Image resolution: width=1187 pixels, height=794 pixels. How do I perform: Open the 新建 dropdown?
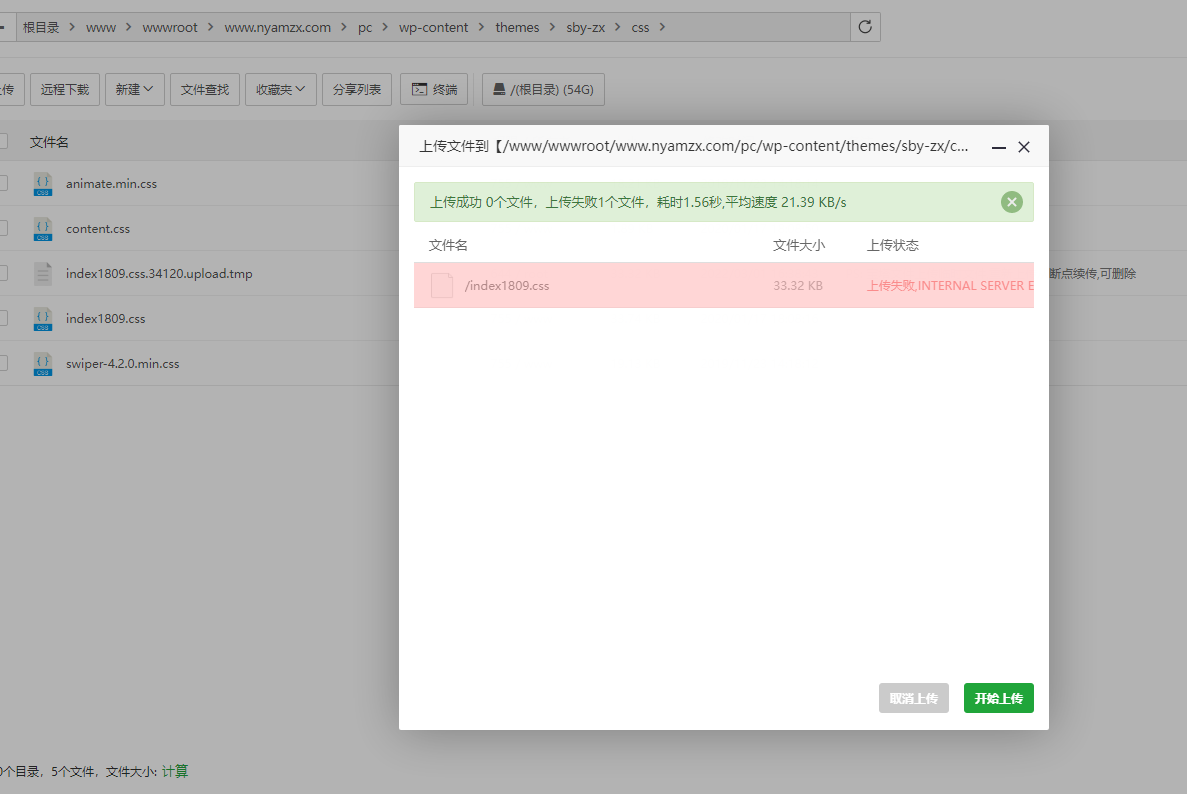pos(135,89)
